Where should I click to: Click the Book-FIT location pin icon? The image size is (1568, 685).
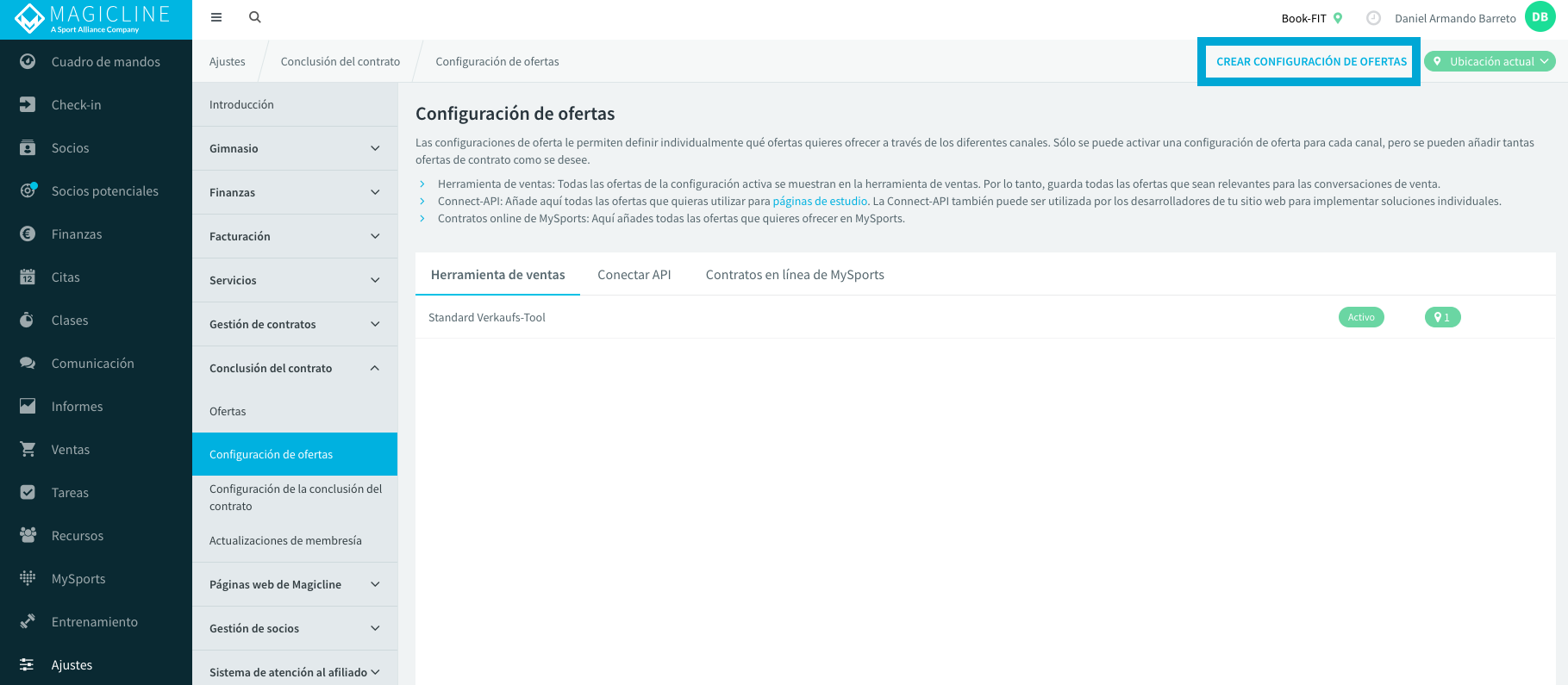[x=1338, y=18]
